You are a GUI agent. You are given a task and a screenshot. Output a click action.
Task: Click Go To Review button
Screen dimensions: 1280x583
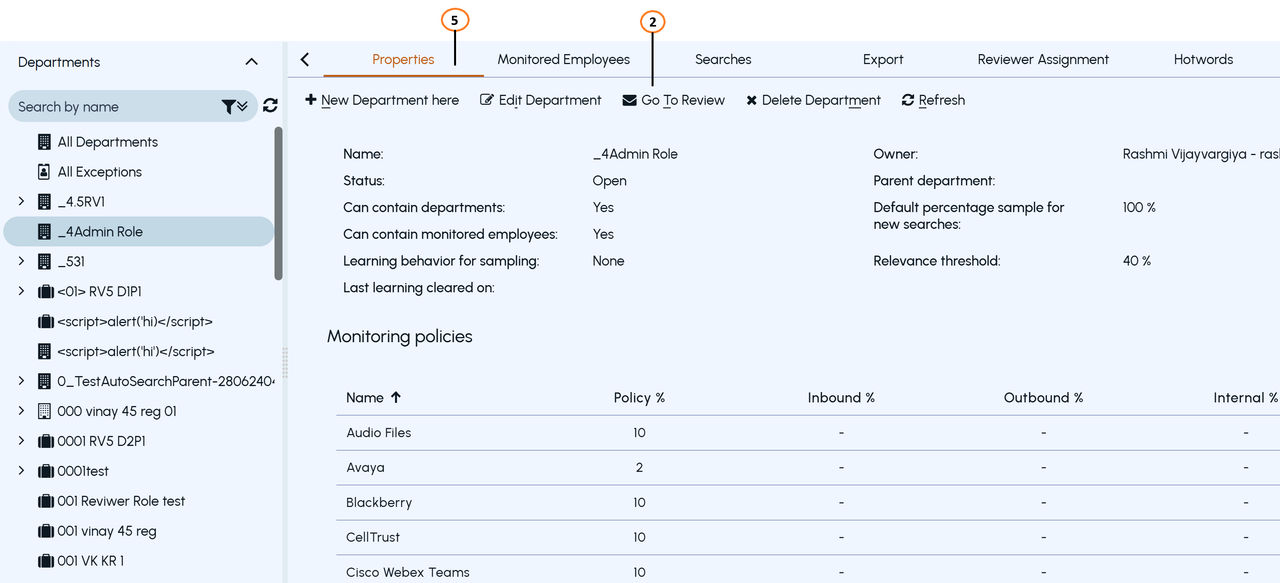[674, 100]
